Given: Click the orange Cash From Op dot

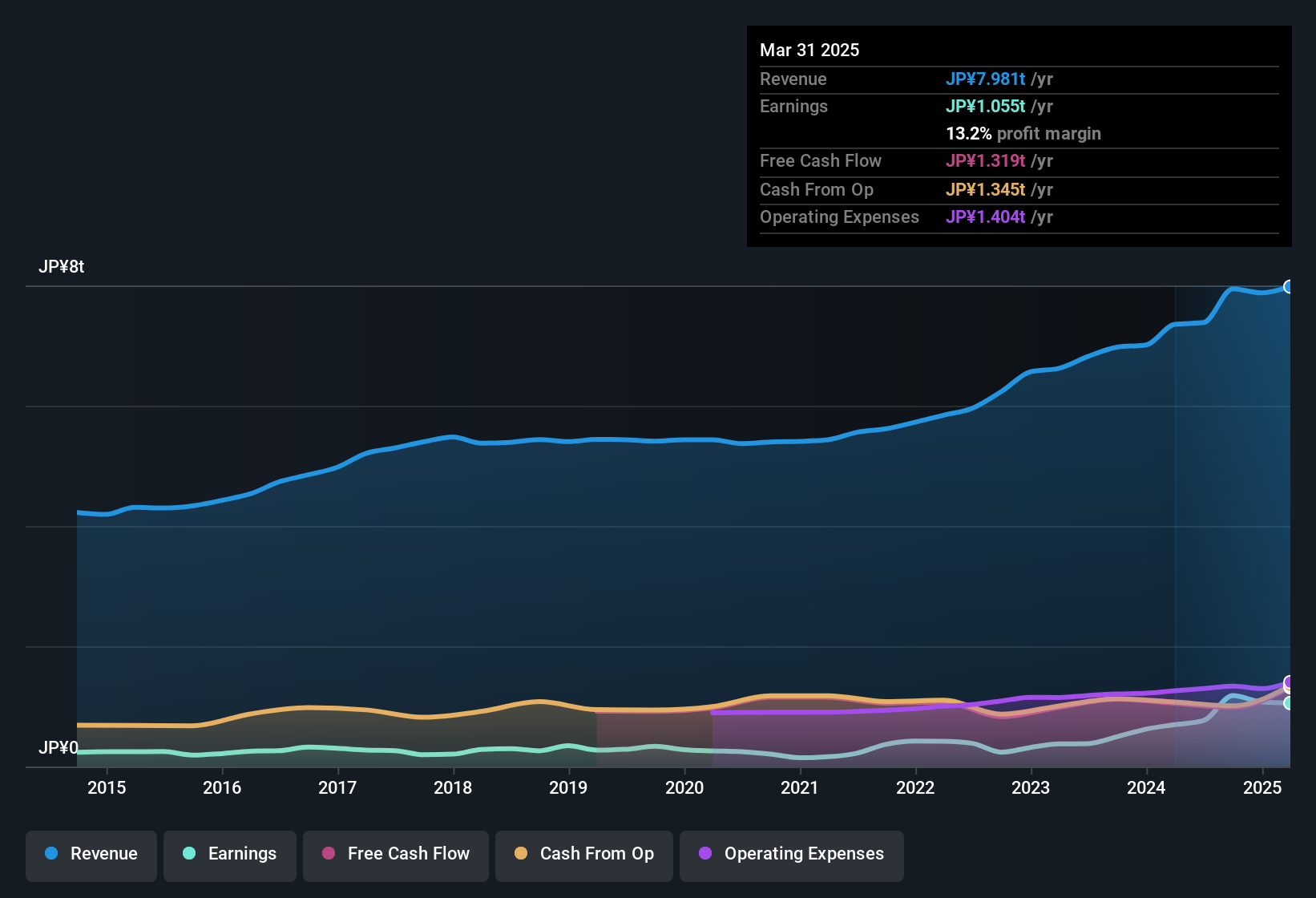Looking at the screenshot, I should click(521, 854).
